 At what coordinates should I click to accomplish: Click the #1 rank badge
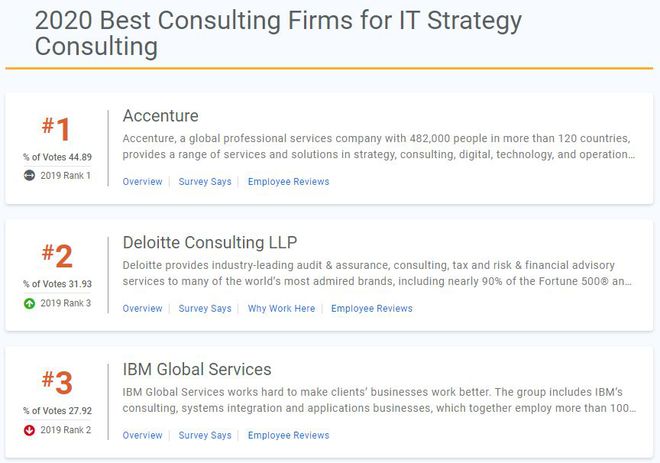tap(56, 128)
